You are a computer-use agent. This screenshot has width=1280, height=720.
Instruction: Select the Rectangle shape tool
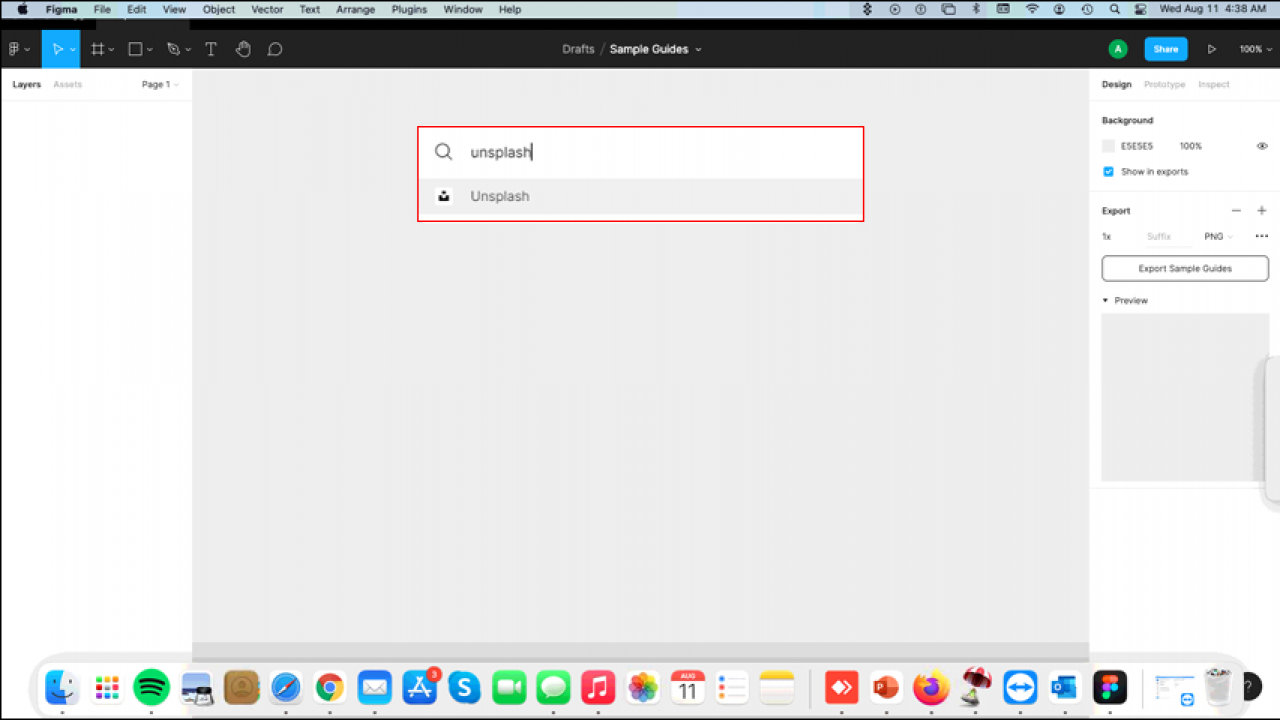click(x=133, y=48)
